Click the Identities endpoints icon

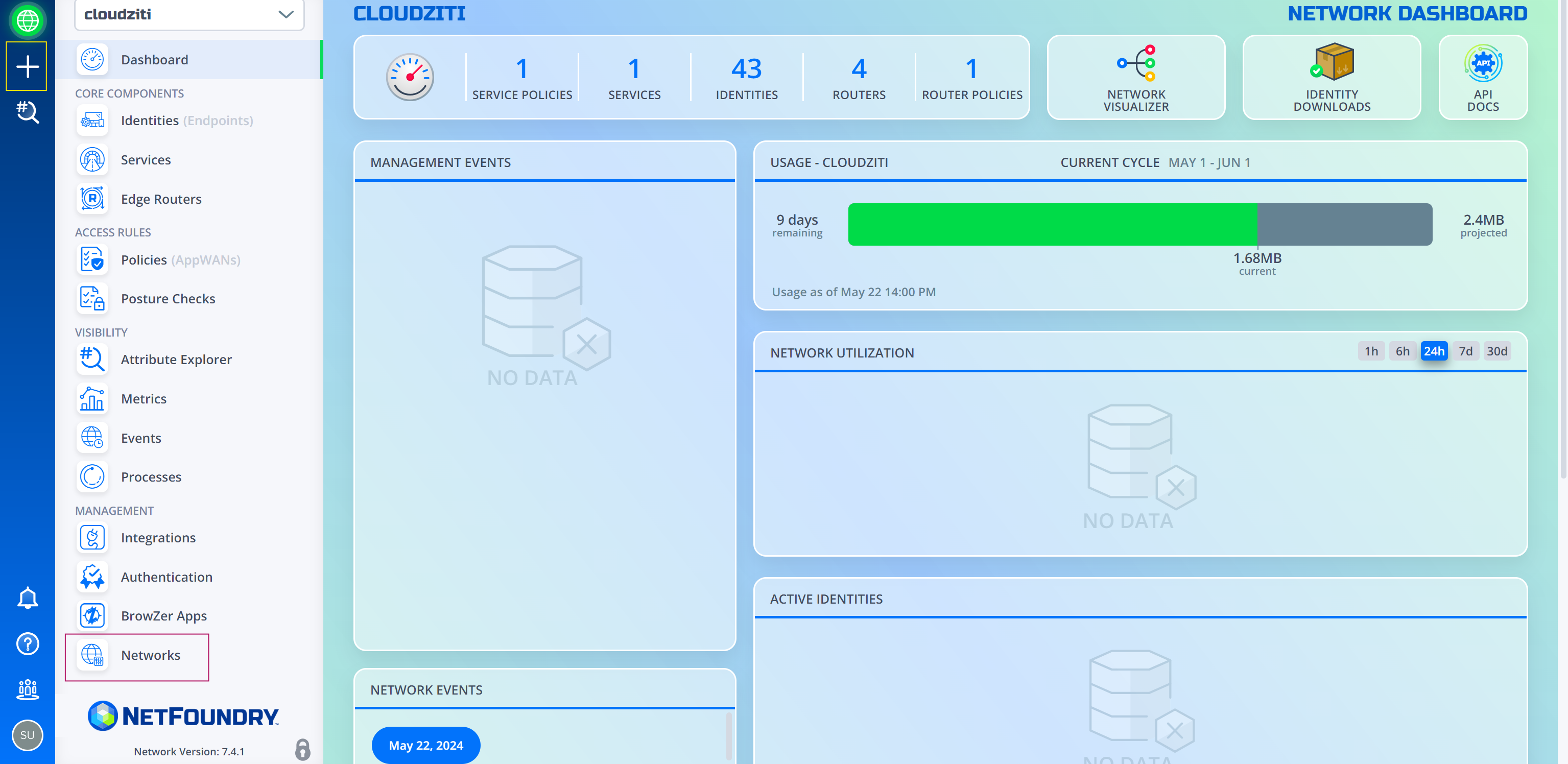[x=92, y=120]
